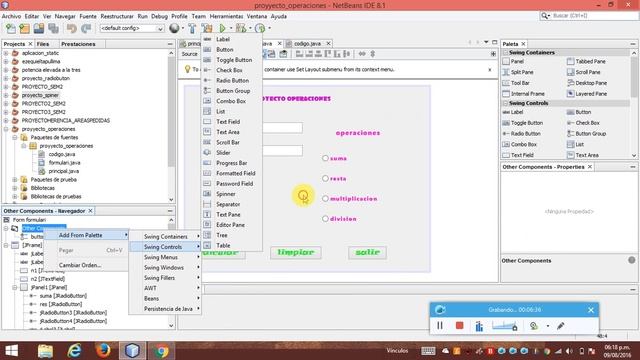Run the project with green play icon
This screenshot has width=640, height=360.
pyautogui.click(x=222, y=28)
